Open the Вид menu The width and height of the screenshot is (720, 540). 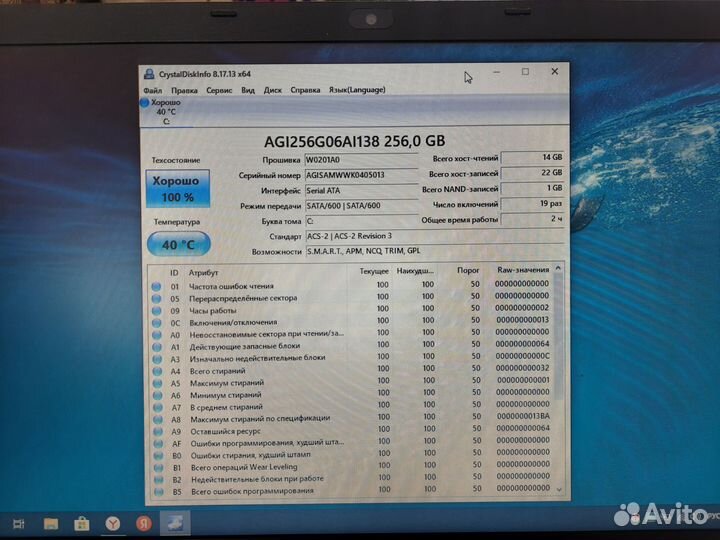tap(248, 90)
